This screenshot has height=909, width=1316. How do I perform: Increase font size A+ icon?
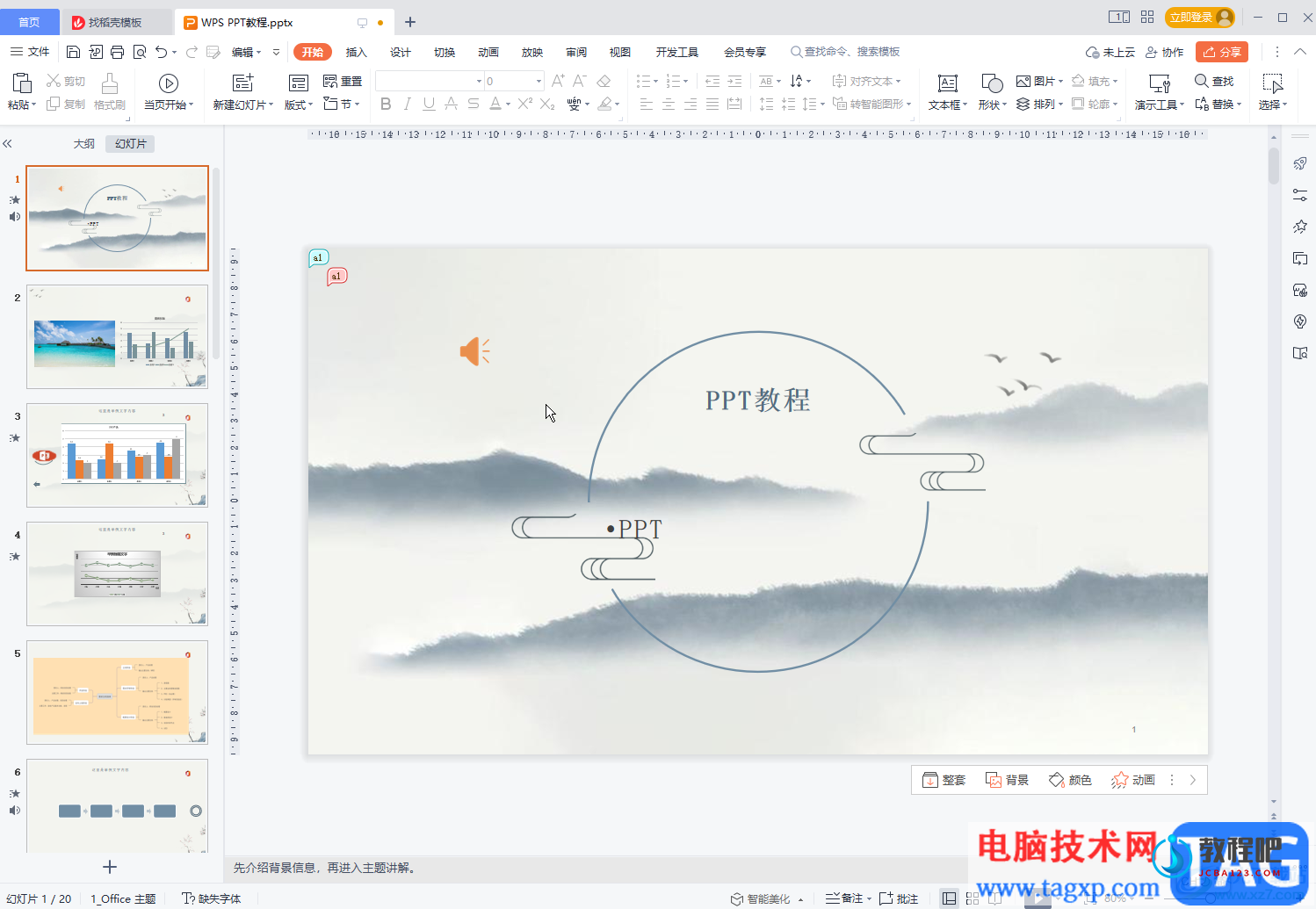click(558, 81)
